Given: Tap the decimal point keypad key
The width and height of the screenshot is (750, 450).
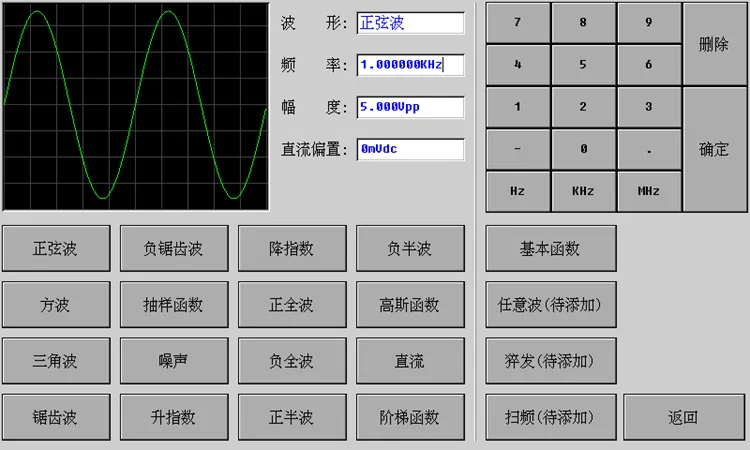Looking at the screenshot, I should pos(649,149).
